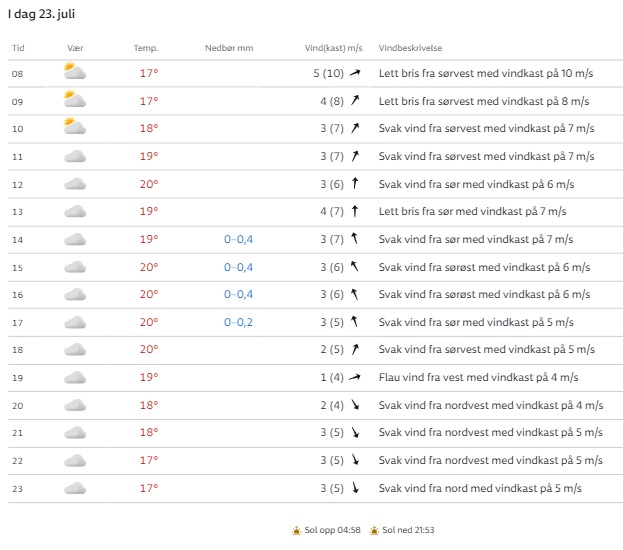The width and height of the screenshot is (623, 550).
Task: Click the wind direction arrow at 08
Action: pos(354,73)
